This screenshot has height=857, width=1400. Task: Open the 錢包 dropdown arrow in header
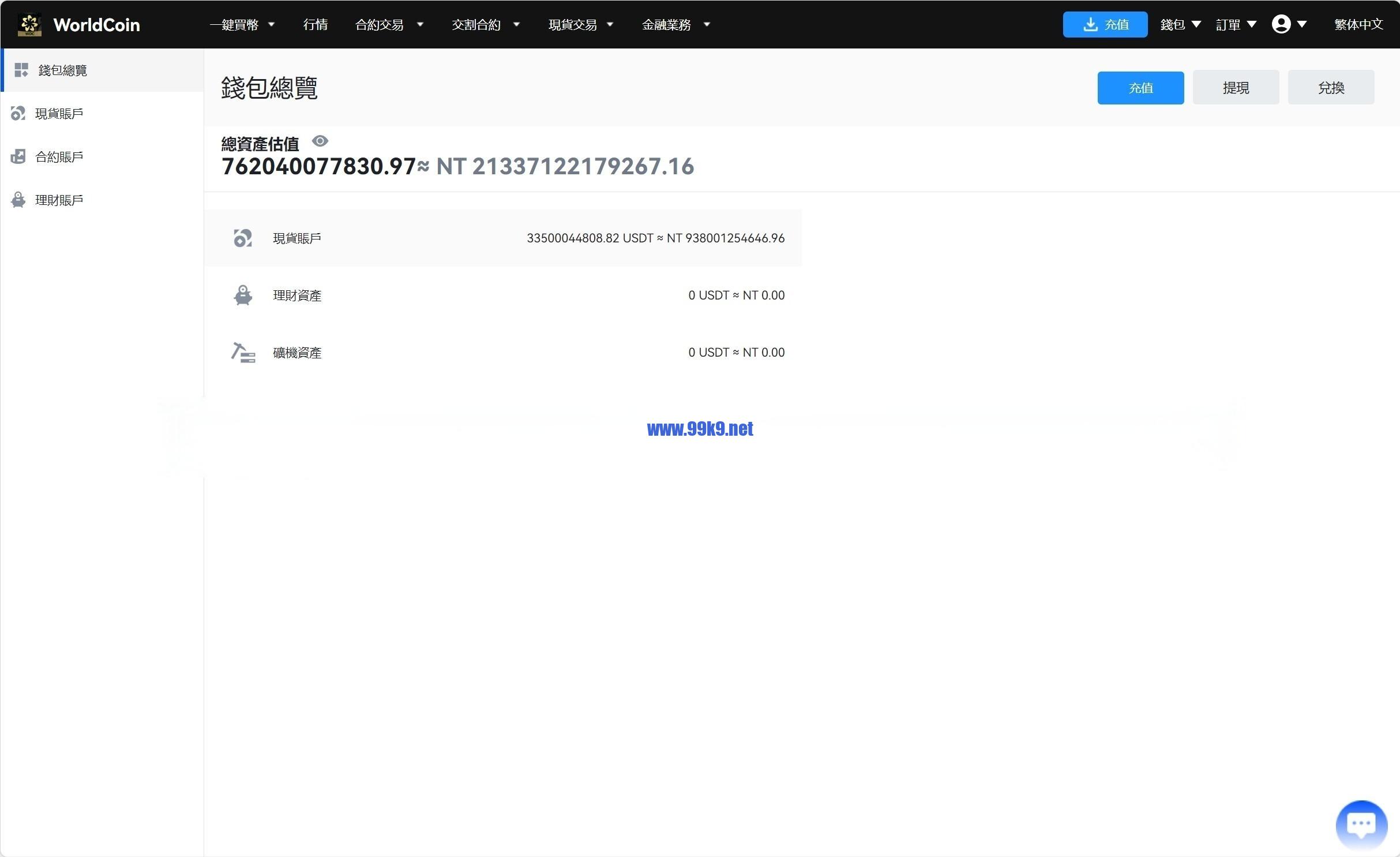click(1196, 24)
